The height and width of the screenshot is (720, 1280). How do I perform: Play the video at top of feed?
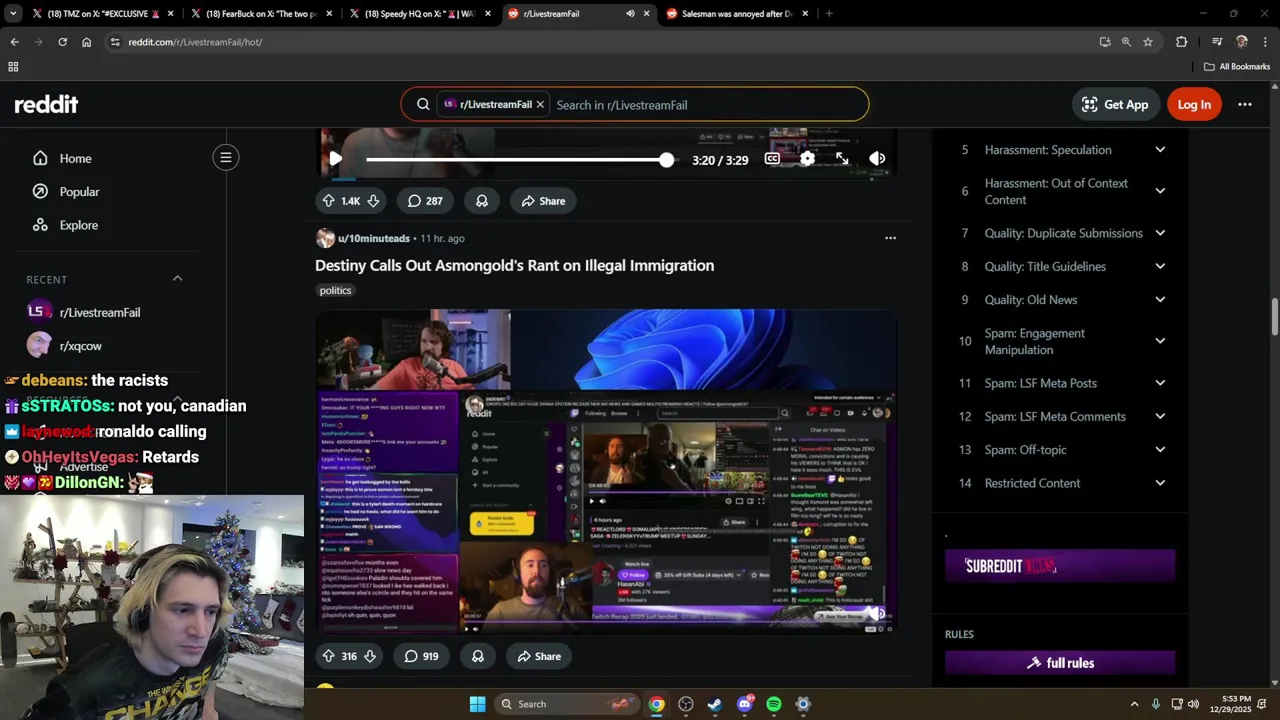click(x=336, y=158)
